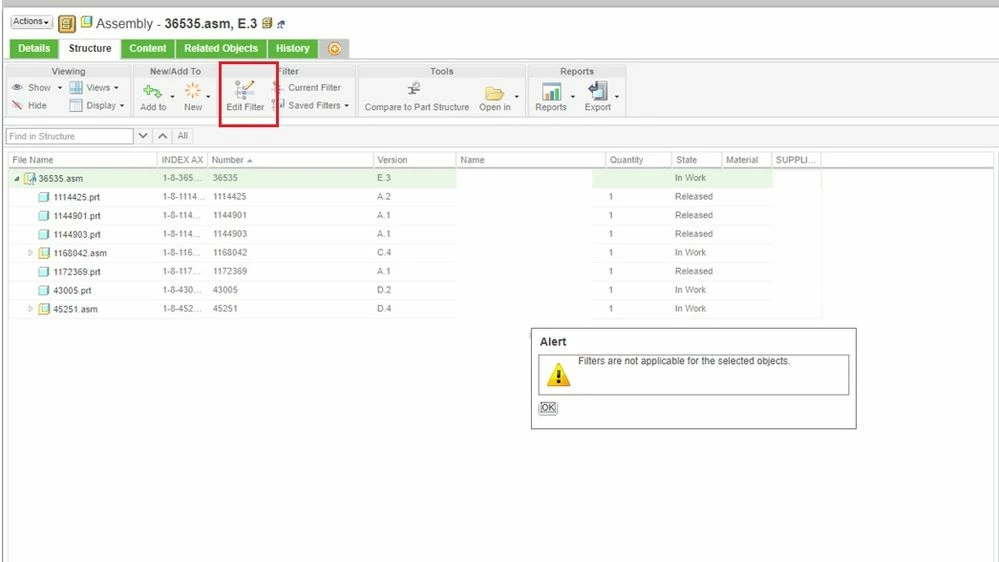Click the Open in folder icon
The height and width of the screenshot is (562, 999).
click(494, 94)
